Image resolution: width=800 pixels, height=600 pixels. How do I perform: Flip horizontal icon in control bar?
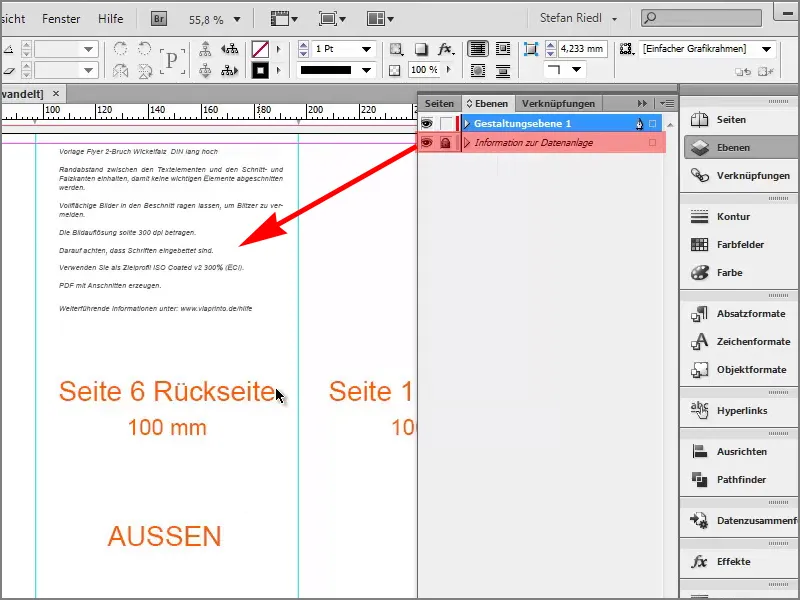coord(120,70)
